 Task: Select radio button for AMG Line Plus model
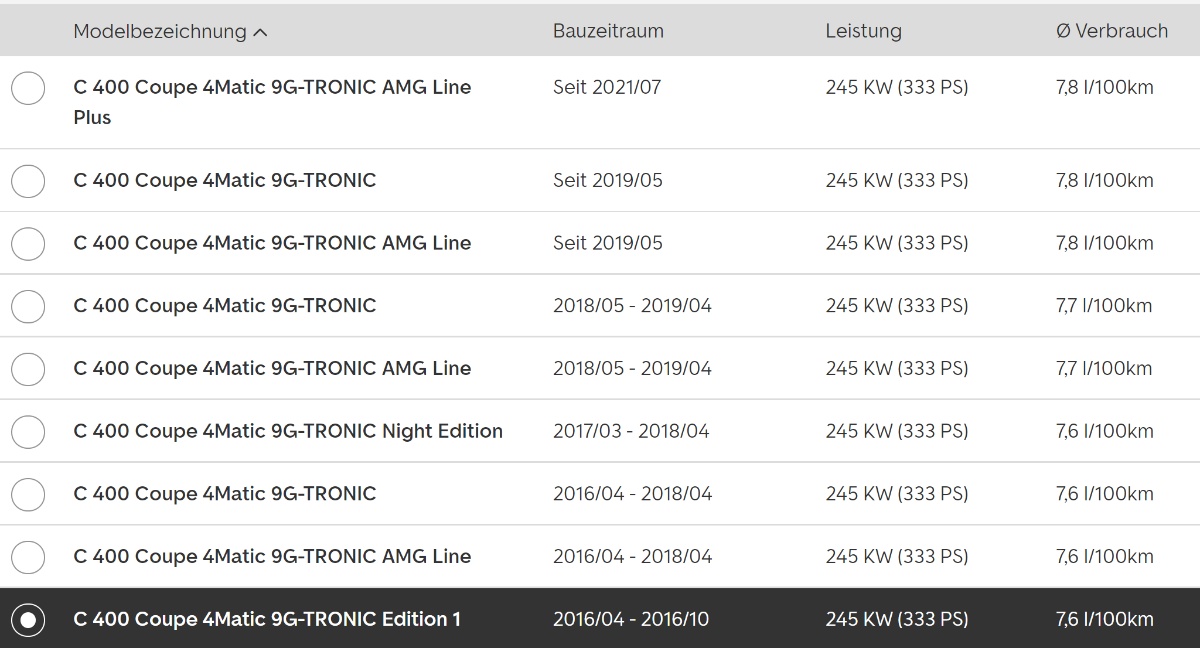28,88
